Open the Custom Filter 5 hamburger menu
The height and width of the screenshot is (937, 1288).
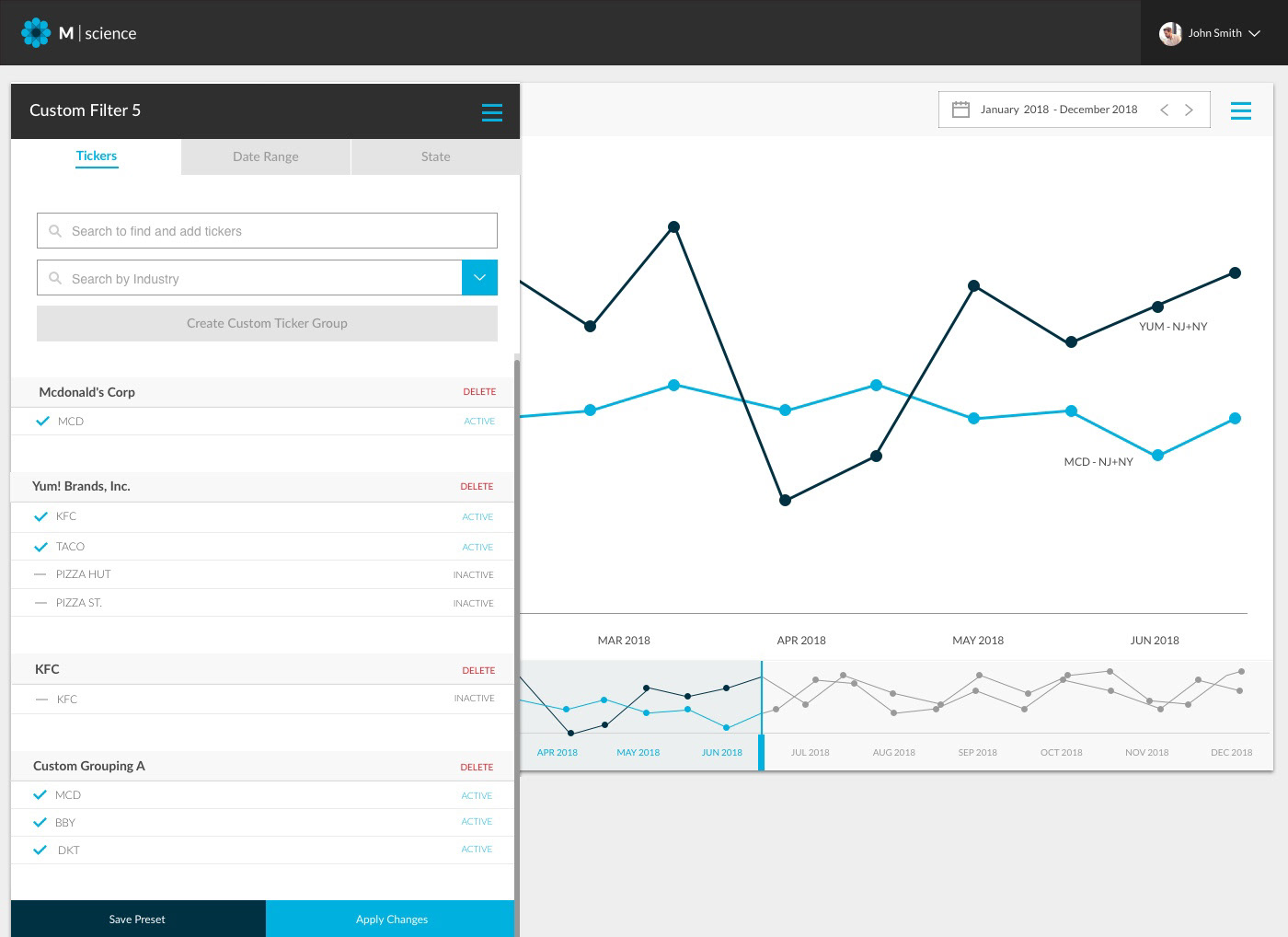tap(492, 112)
